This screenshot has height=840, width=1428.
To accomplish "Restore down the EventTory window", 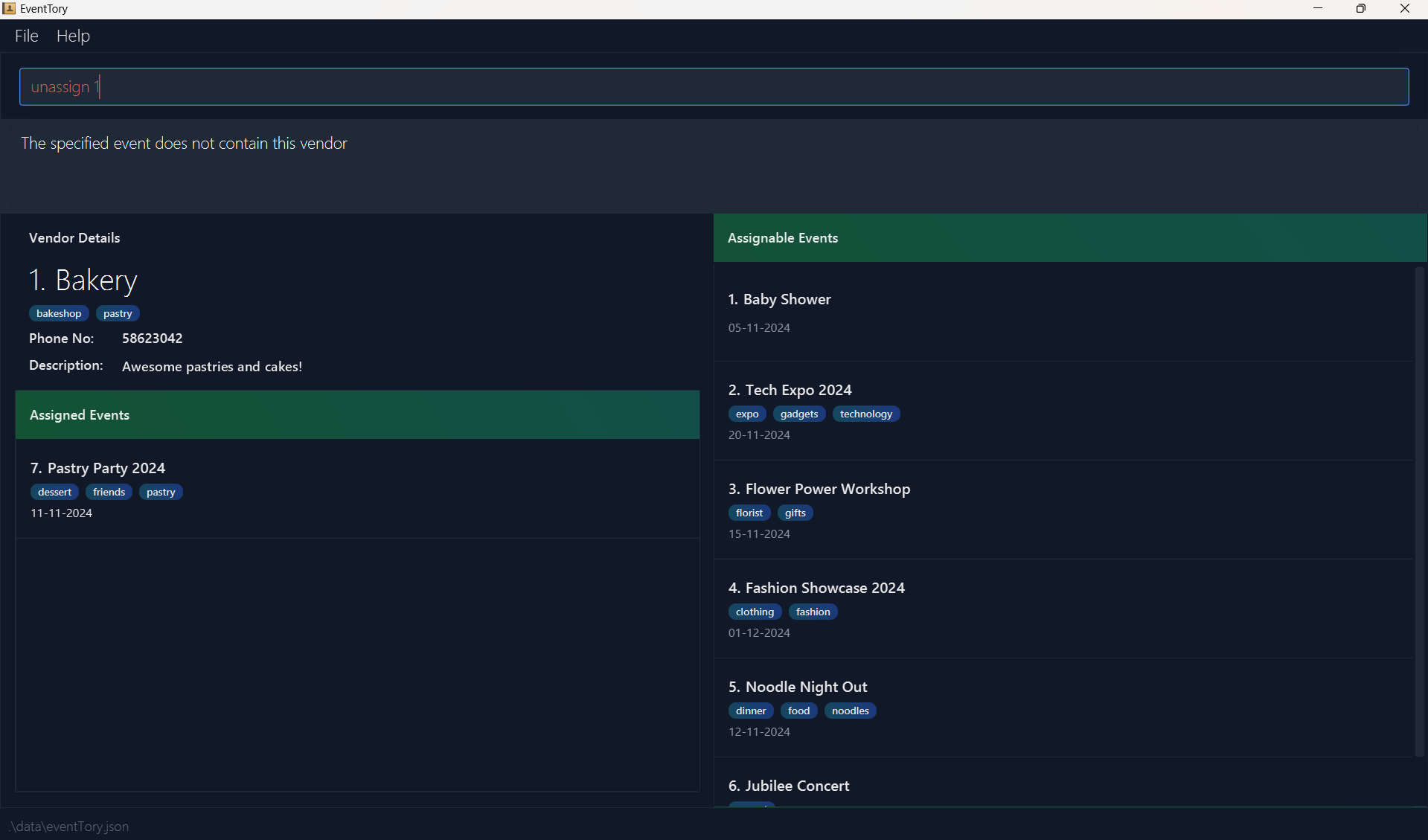I will [1361, 9].
